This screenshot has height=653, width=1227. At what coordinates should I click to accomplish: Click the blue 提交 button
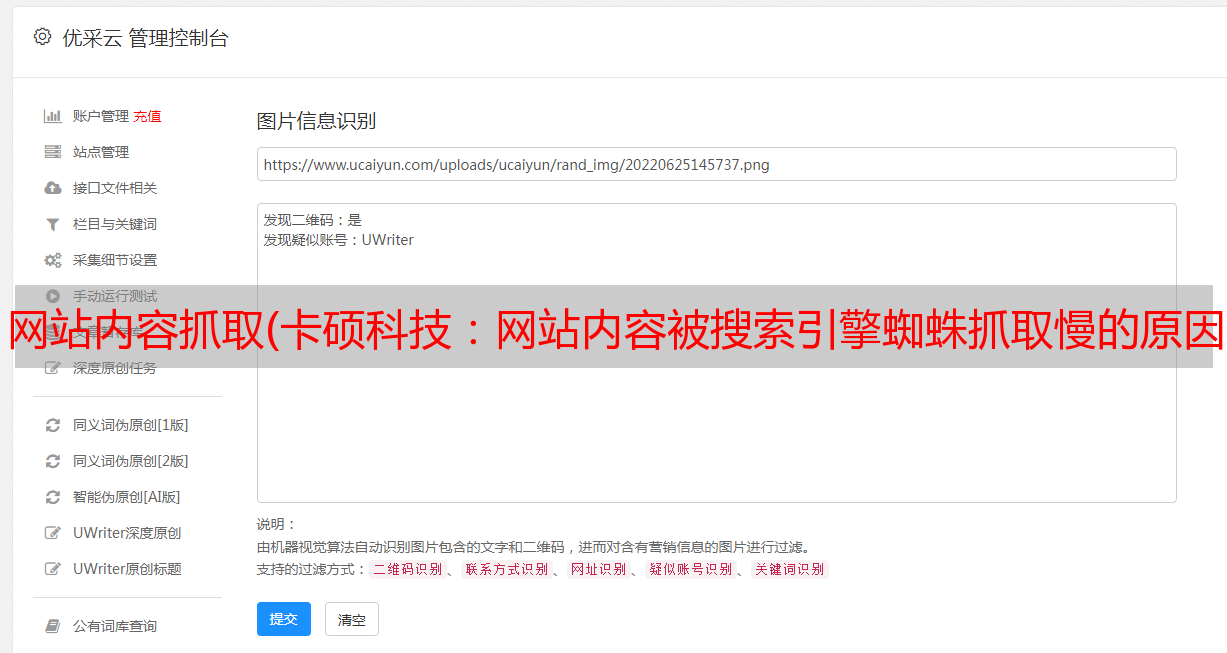[x=284, y=619]
